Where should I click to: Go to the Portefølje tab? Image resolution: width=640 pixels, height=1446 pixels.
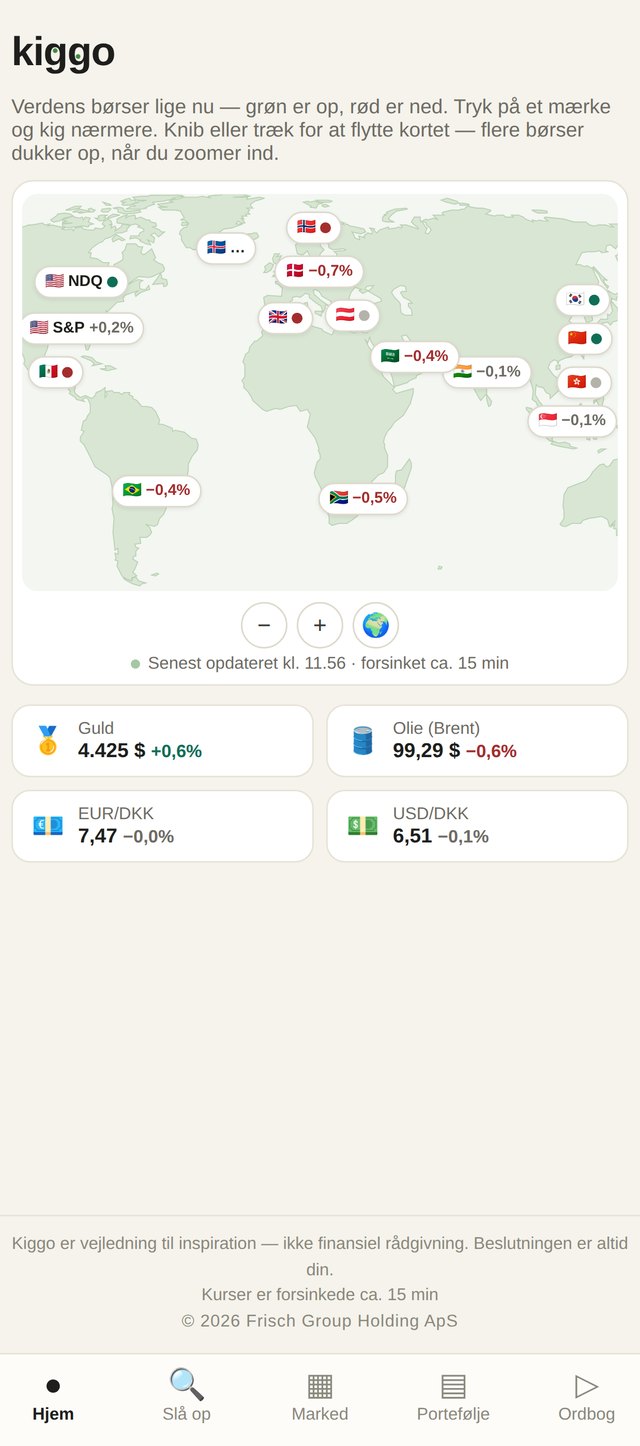point(453,1397)
